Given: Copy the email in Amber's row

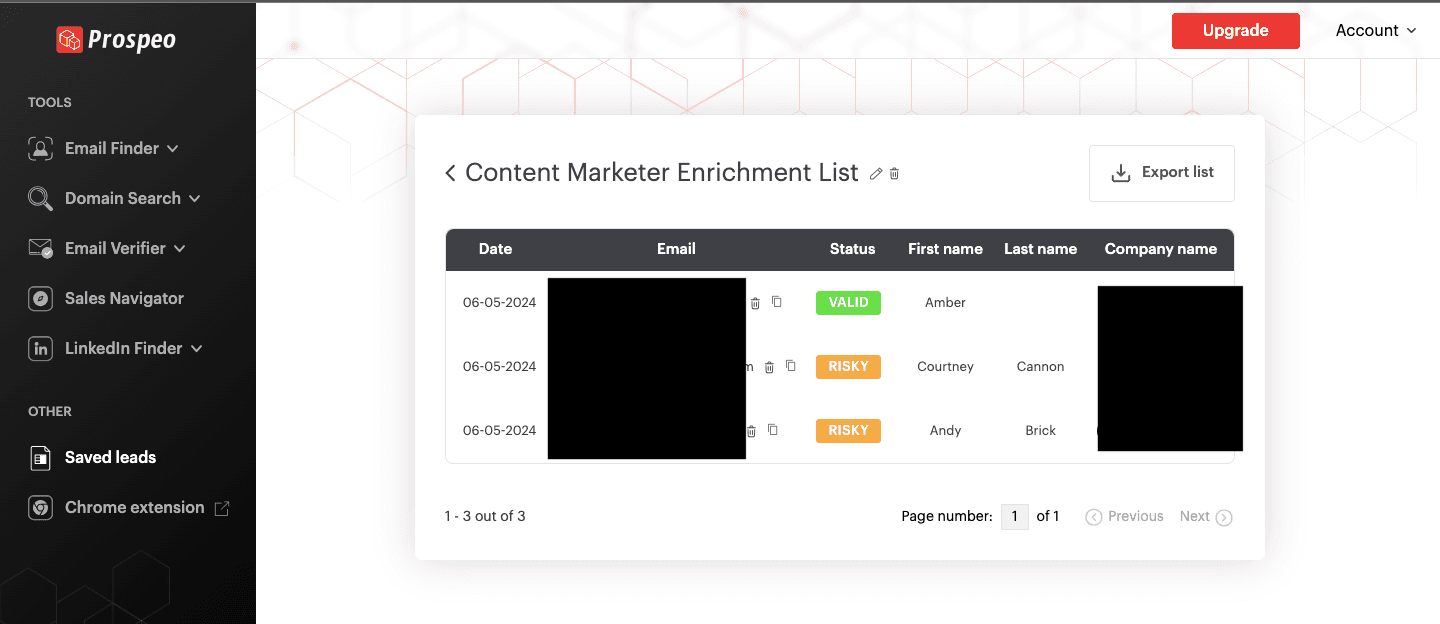Looking at the screenshot, I should tap(776, 302).
